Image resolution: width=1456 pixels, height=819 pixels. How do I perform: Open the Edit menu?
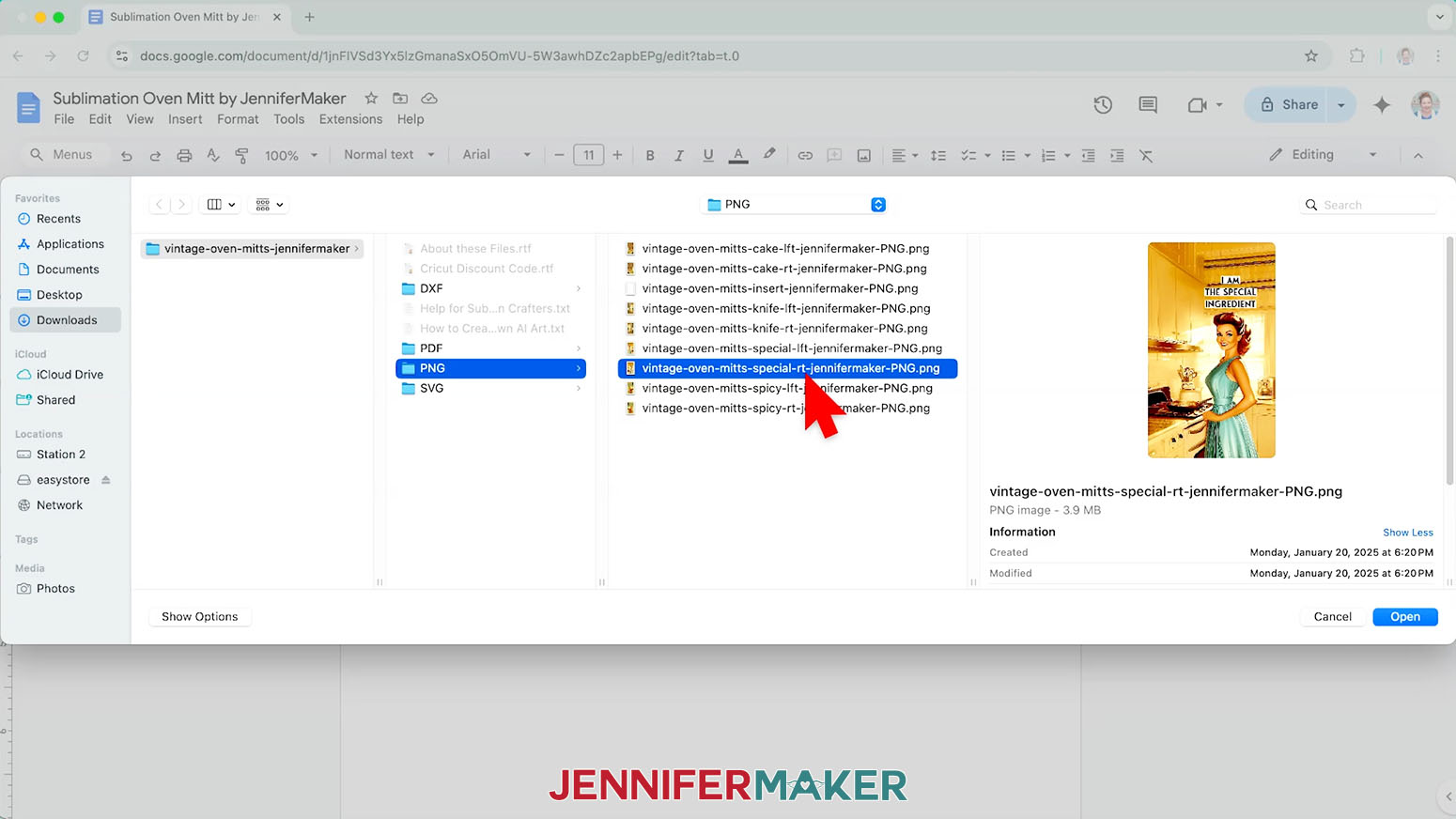tap(100, 119)
